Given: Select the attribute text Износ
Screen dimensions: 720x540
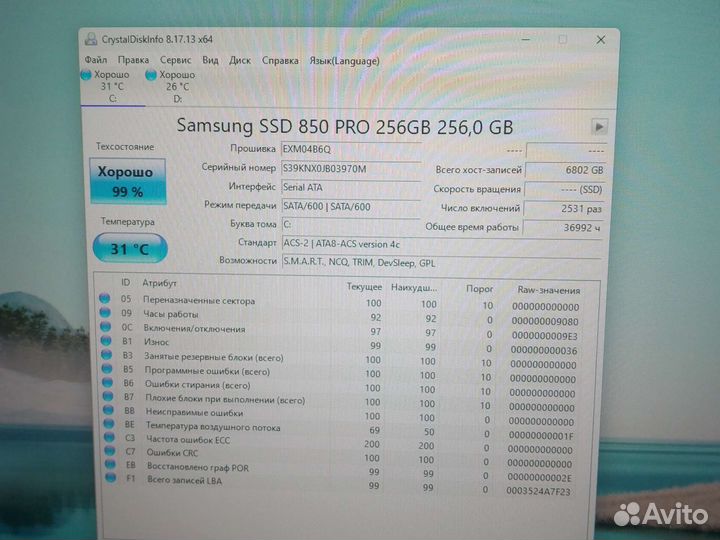Looking at the screenshot, I should (157, 342).
